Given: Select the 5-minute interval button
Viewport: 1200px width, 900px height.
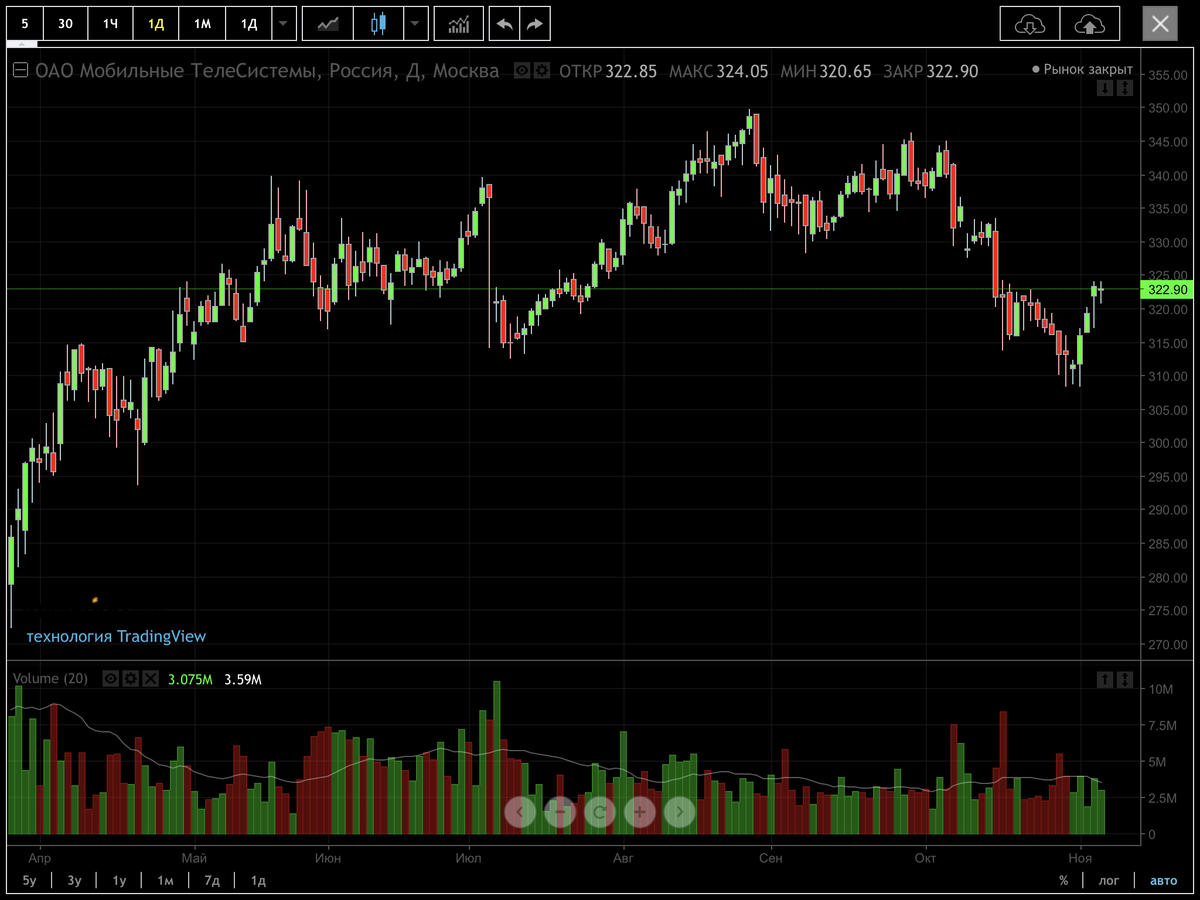Looking at the screenshot, I should coord(24,24).
